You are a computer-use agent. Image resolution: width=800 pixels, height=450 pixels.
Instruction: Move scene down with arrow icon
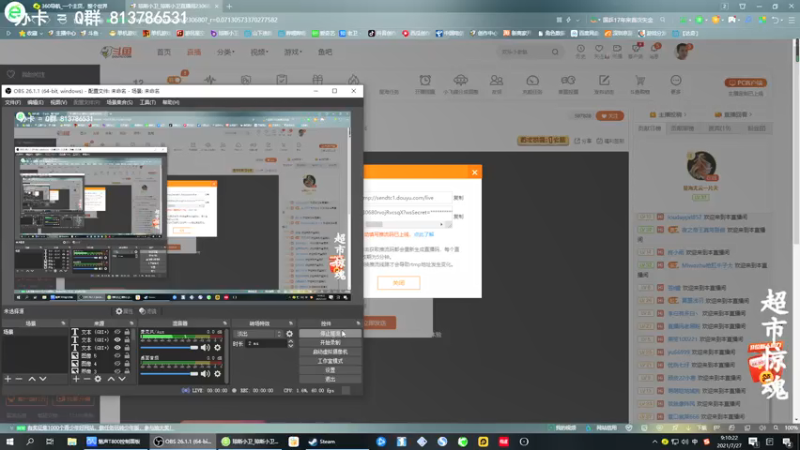tap(43, 379)
